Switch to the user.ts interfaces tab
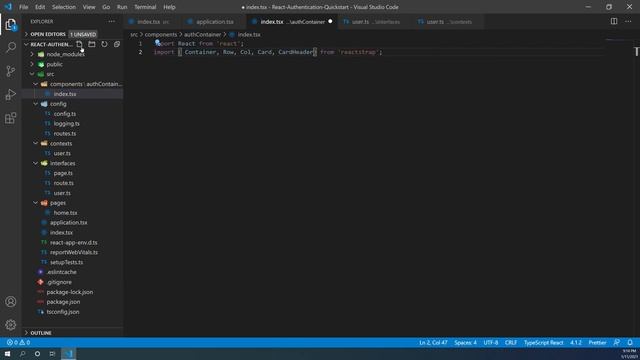 [375, 22]
